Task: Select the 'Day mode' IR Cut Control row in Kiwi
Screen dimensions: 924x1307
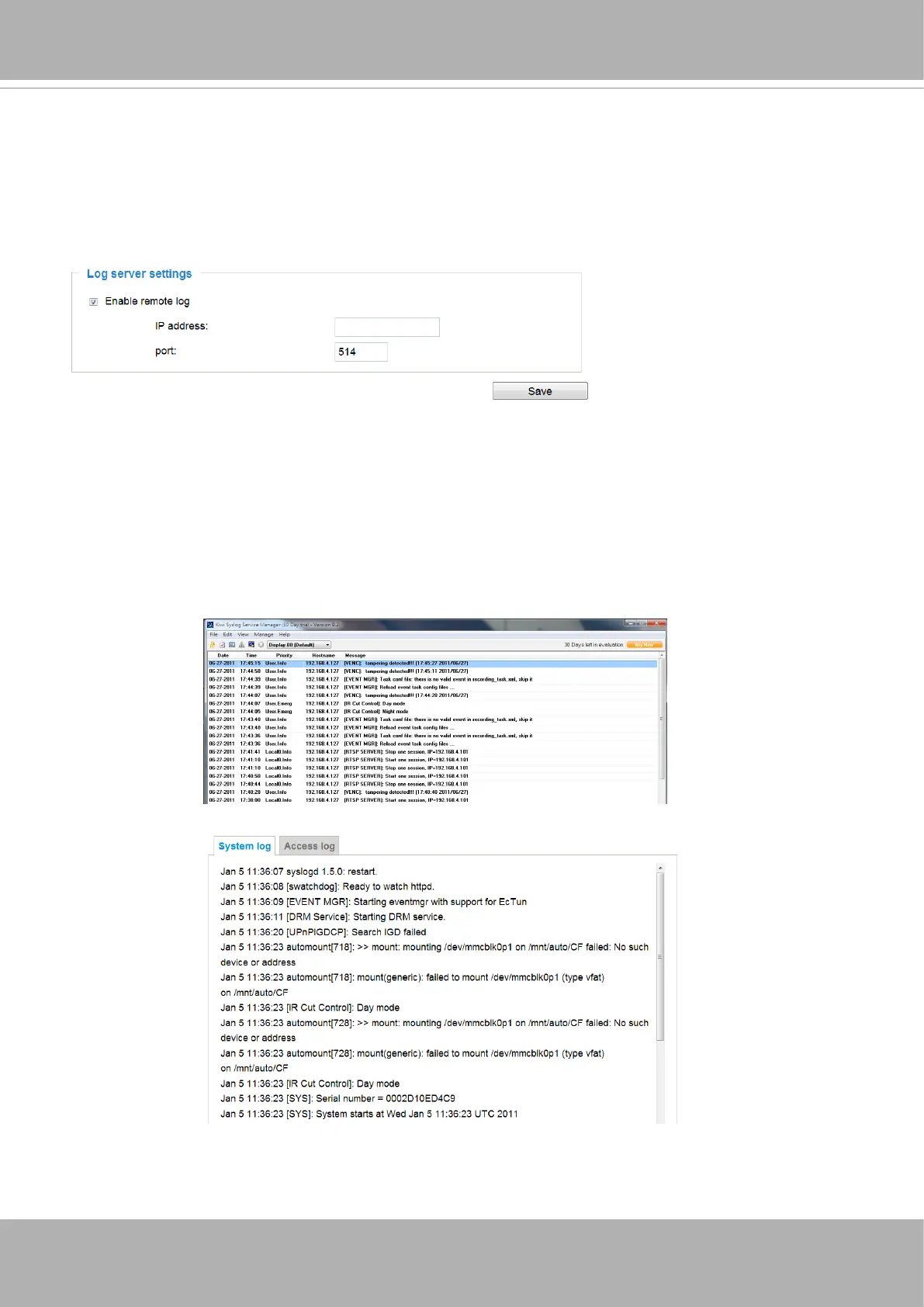Action: (x=433, y=704)
